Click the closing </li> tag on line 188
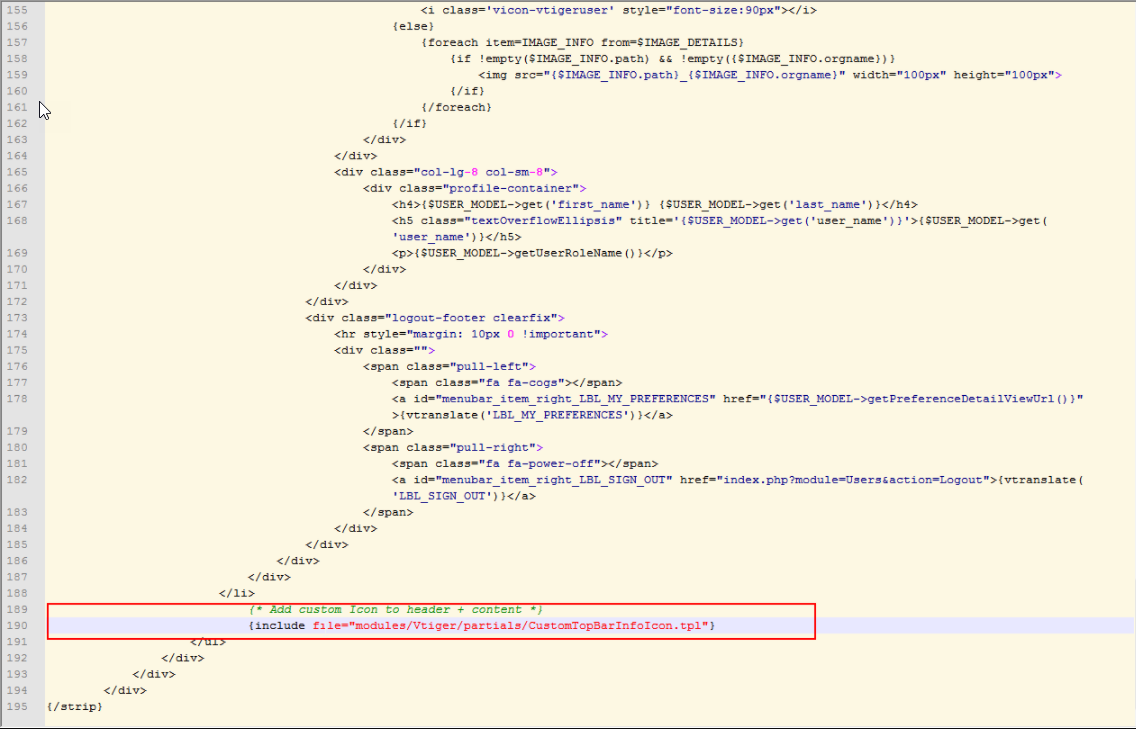This screenshot has width=1136, height=729. [x=237, y=593]
